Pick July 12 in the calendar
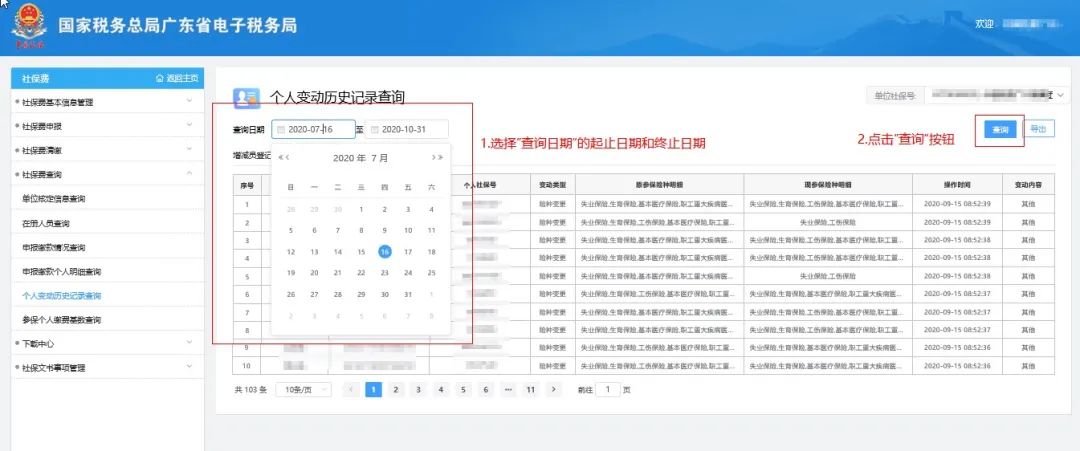The height and width of the screenshot is (451, 1080). (x=291, y=252)
